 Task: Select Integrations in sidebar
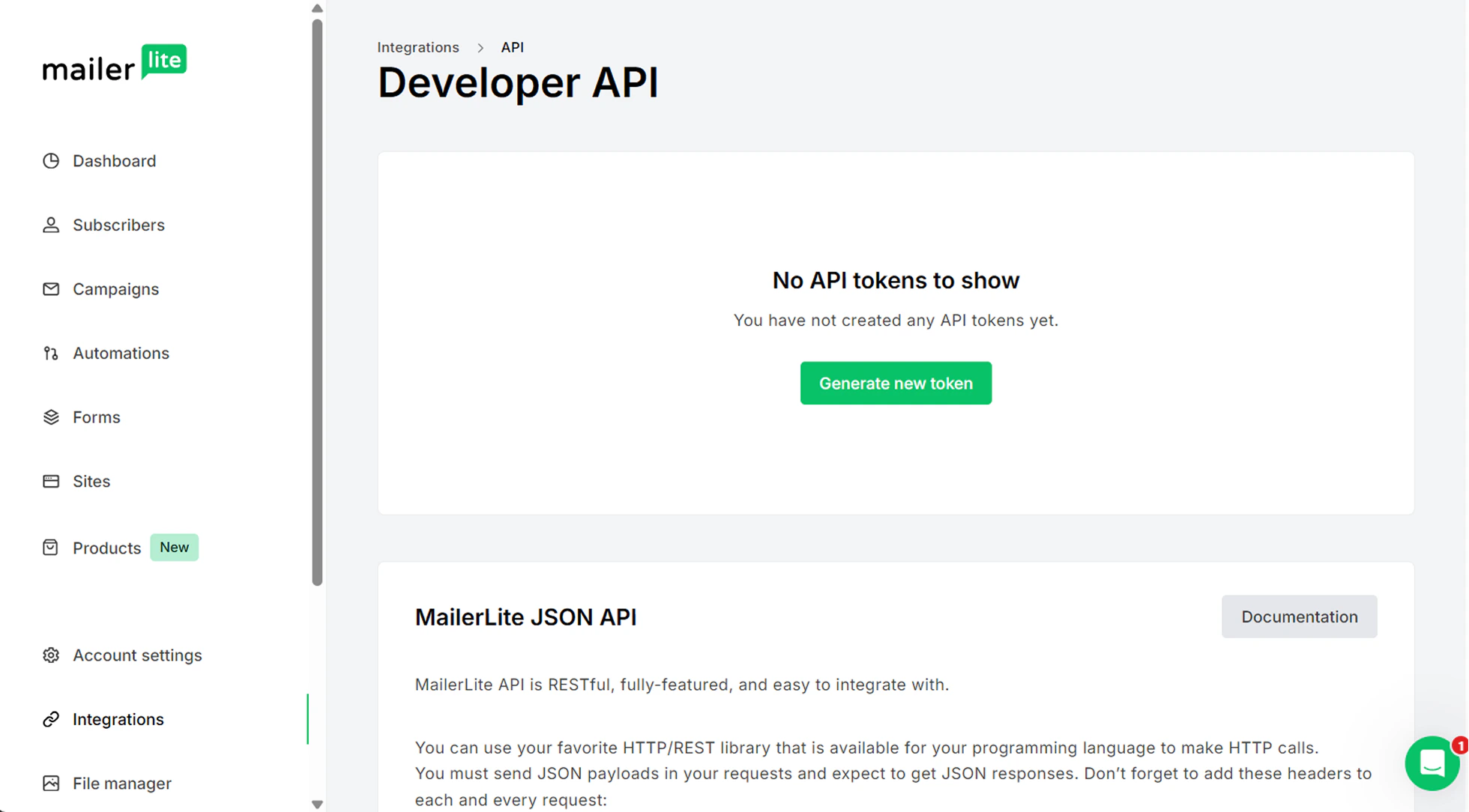(x=118, y=719)
